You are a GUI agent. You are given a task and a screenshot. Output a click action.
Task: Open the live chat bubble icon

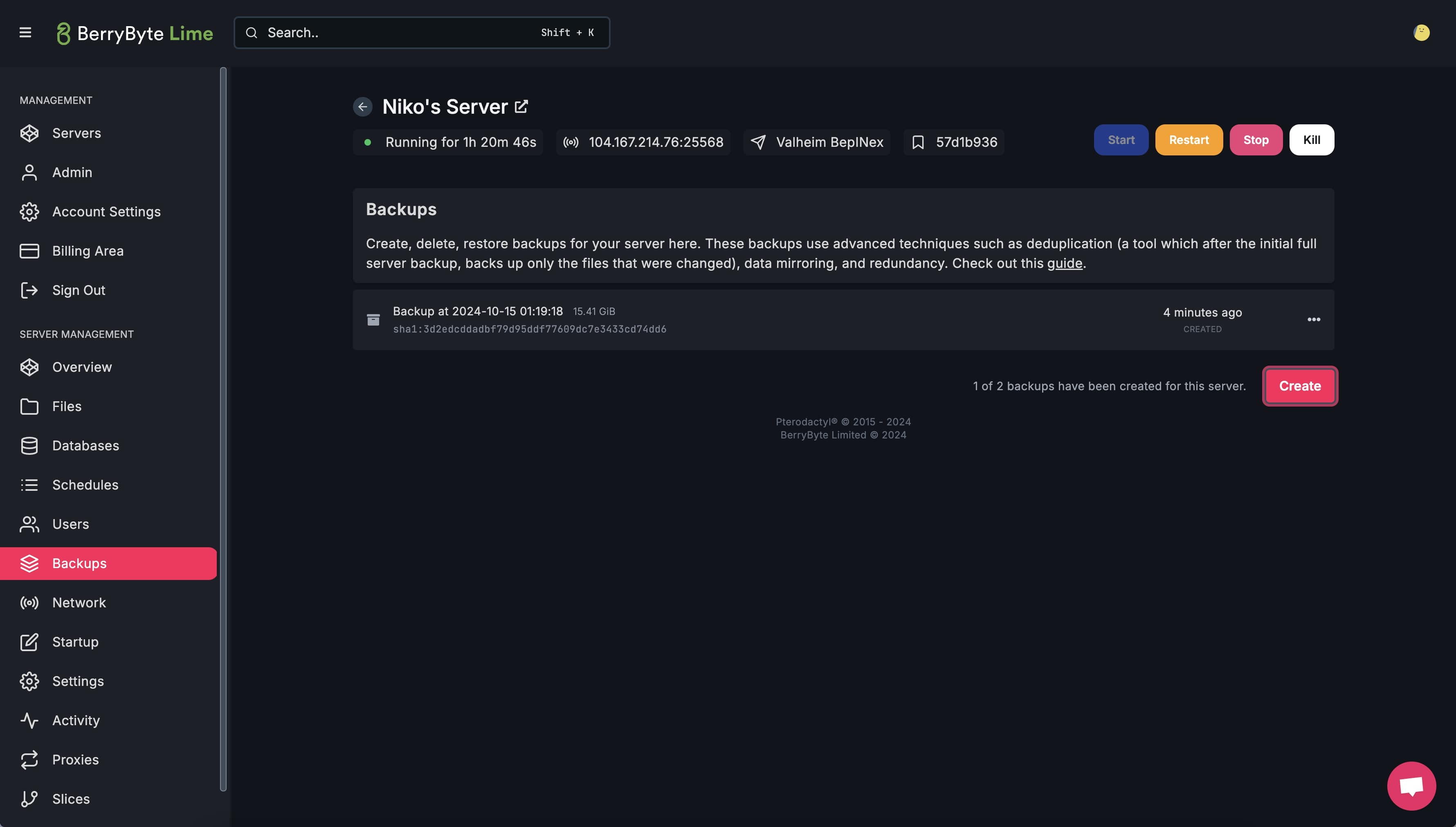(1411, 786)
